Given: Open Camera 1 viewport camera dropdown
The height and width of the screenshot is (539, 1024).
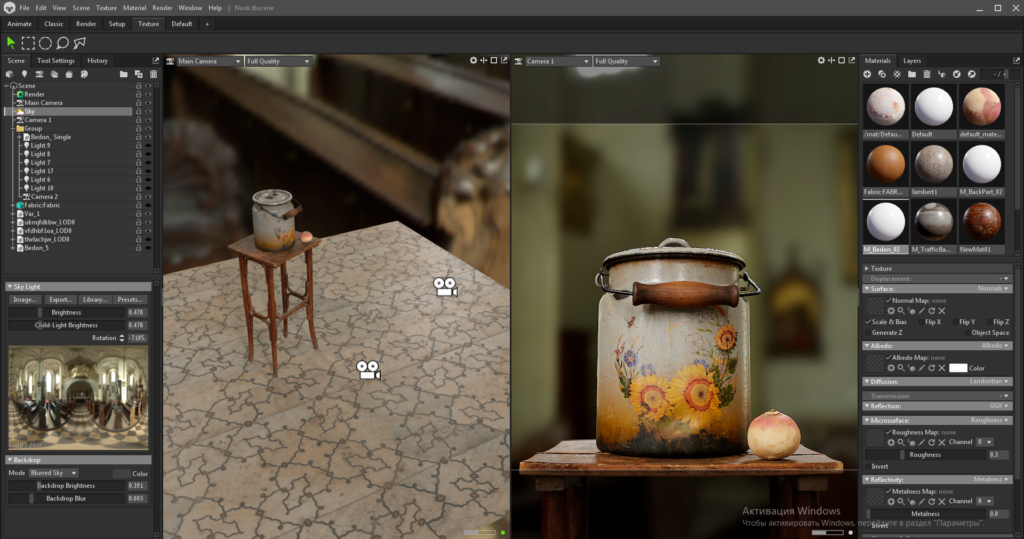Looking at the screenshot, I should coord(558,61).
